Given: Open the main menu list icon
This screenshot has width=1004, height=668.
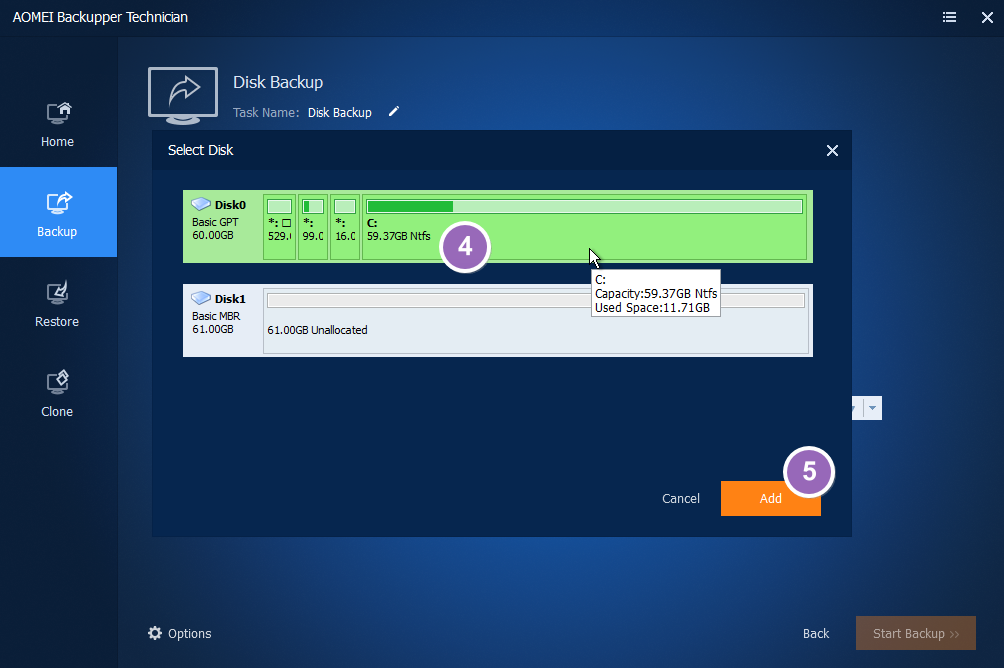Looking at the screenshot, I should tap(950, 17).
